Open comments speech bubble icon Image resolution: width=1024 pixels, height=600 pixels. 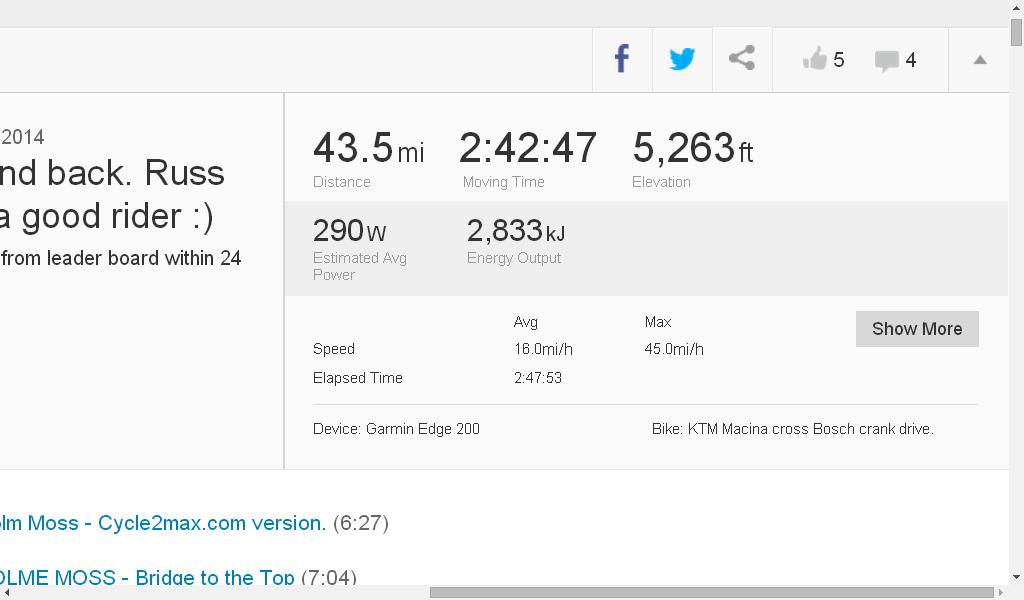[x=887, y=61]
